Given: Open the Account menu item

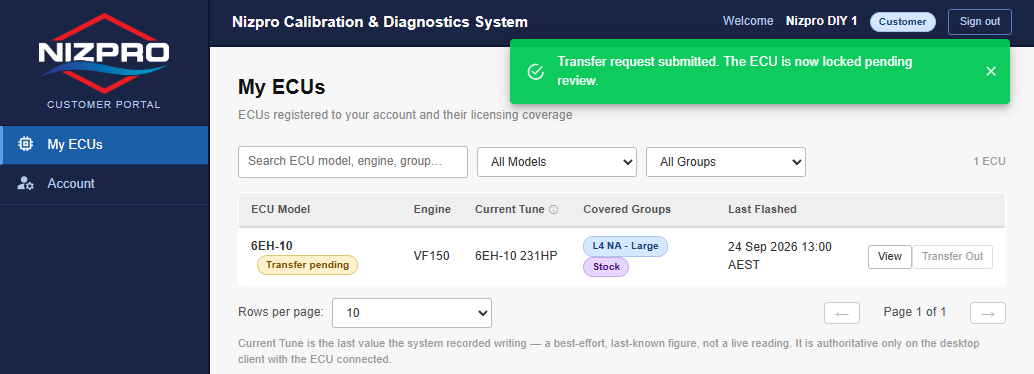Looking at the screenshot, I should (x=104, y=184).
